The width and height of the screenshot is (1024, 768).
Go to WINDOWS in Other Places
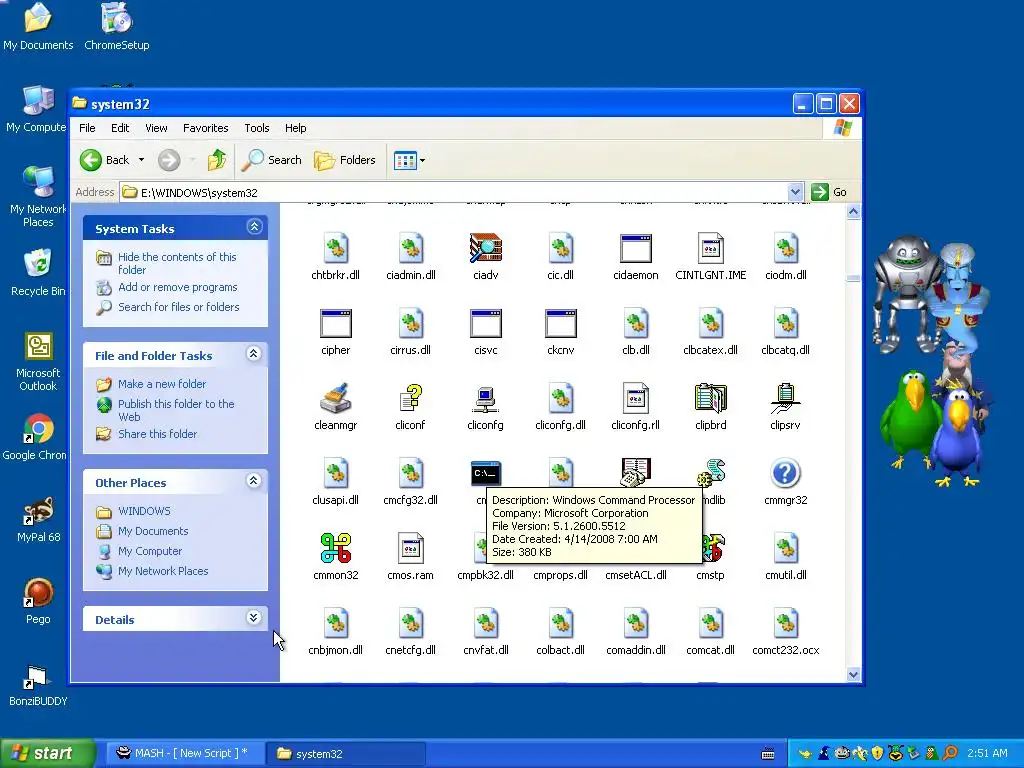coord(144,511)
